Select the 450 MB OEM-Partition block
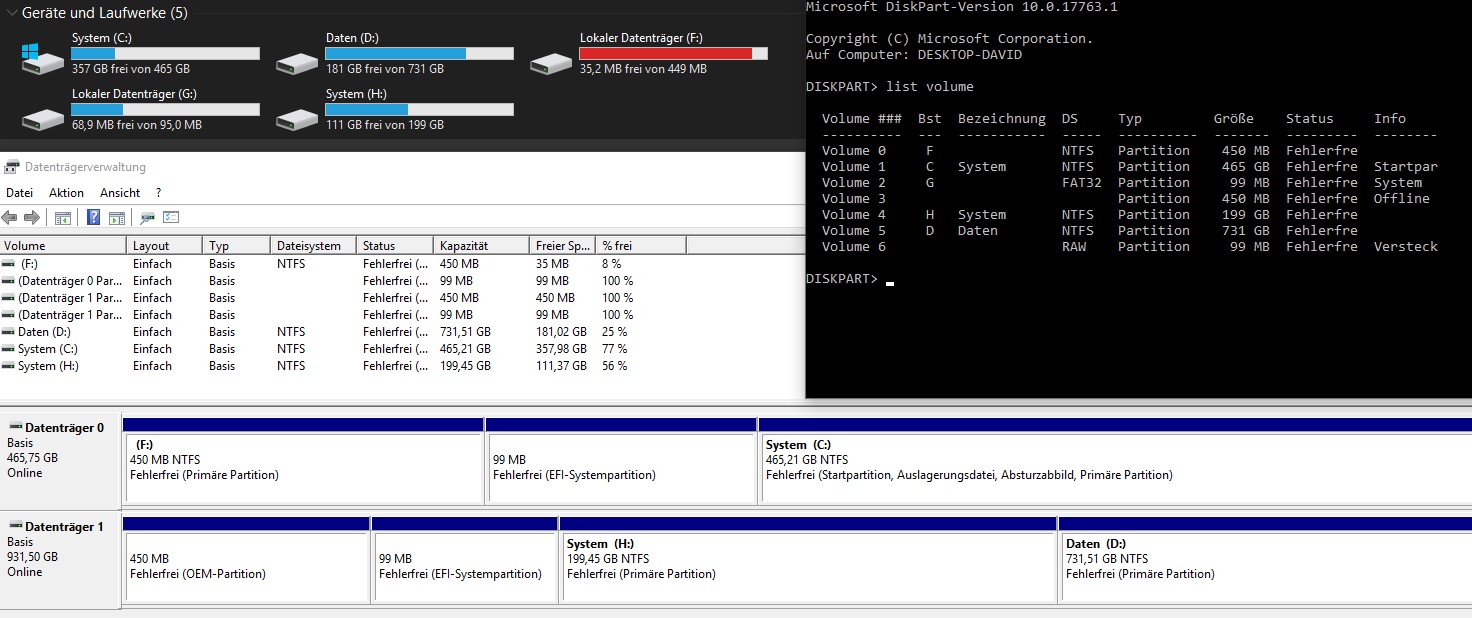 click(245, 565)
